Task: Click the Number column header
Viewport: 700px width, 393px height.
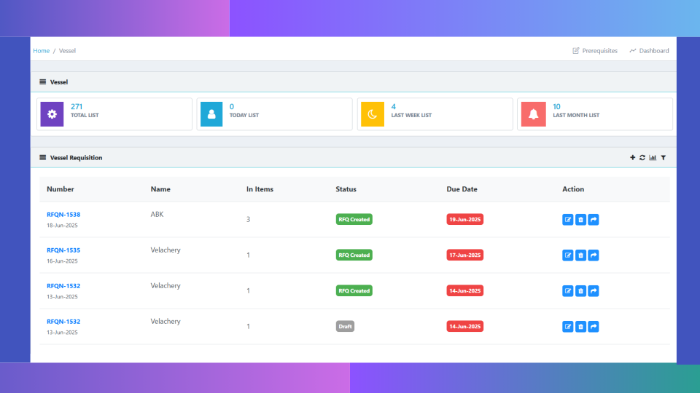Action: (60, 189)
